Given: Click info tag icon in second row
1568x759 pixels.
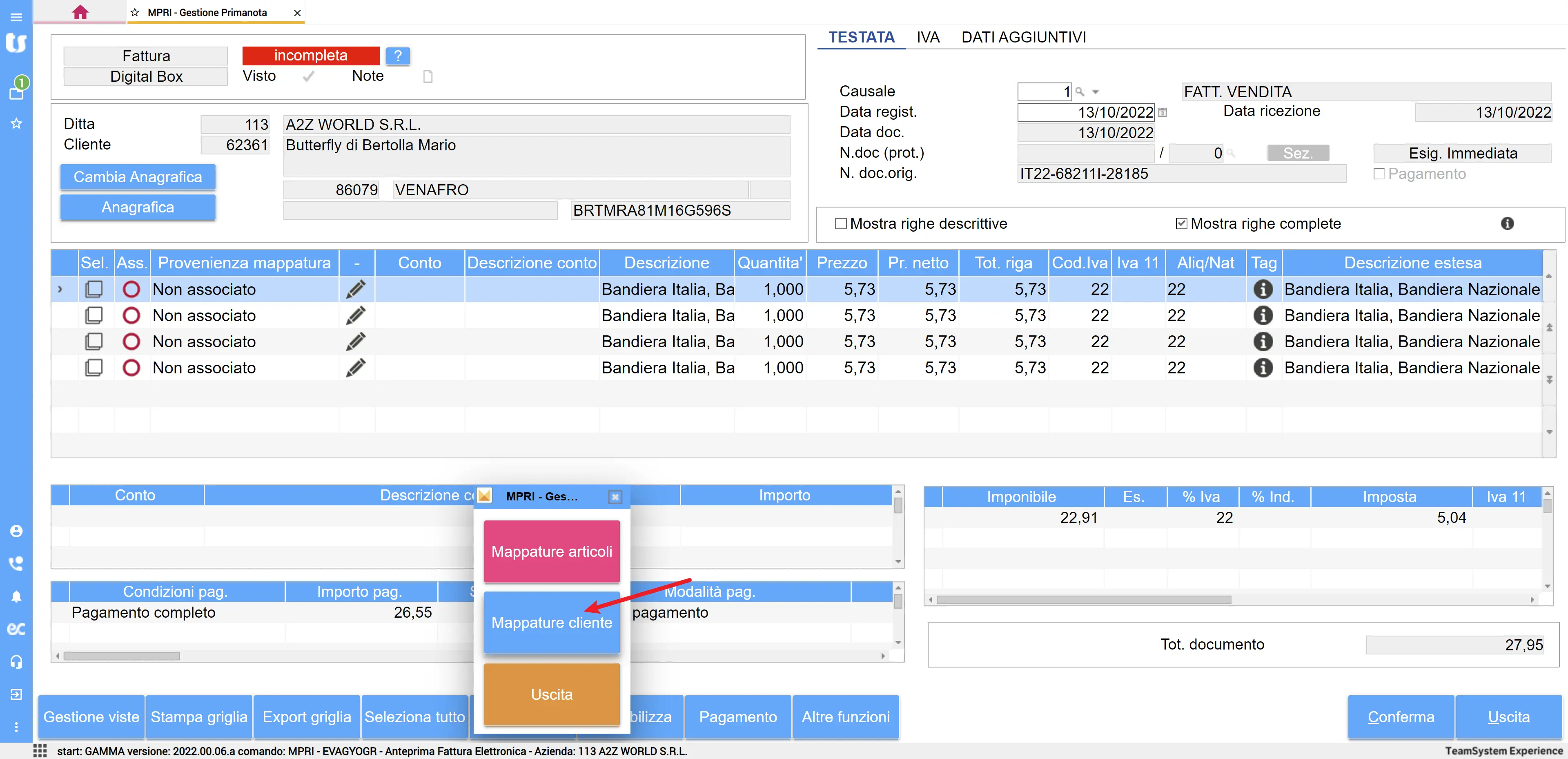Looking at the screenshot, I should [x=1263, y=315].
